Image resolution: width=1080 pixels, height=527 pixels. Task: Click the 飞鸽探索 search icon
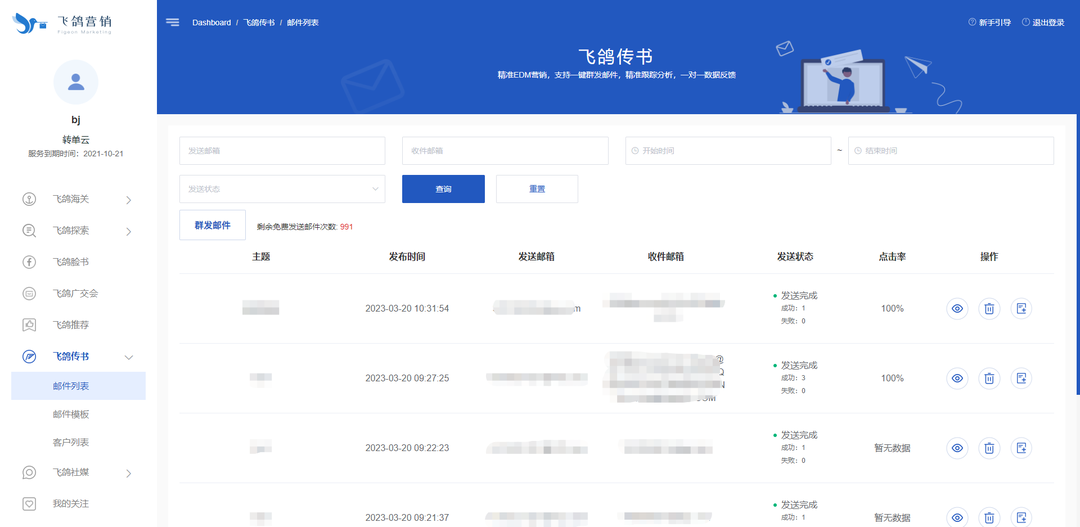[x=29, y=231]
